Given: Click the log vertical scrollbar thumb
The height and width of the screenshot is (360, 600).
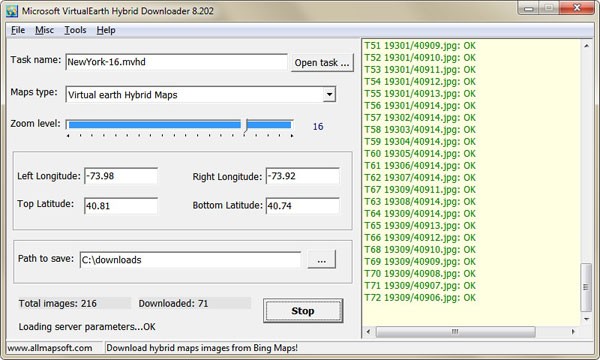Looking at the screenshot, I should (x=586, y=287).
